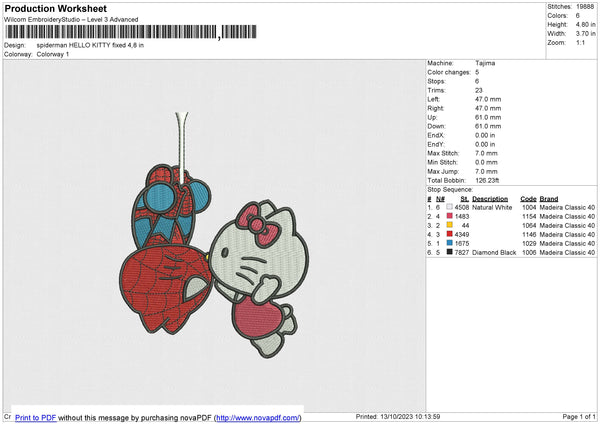Click the Print to PDF link
The image size is (600, 424).
point(36,417)
